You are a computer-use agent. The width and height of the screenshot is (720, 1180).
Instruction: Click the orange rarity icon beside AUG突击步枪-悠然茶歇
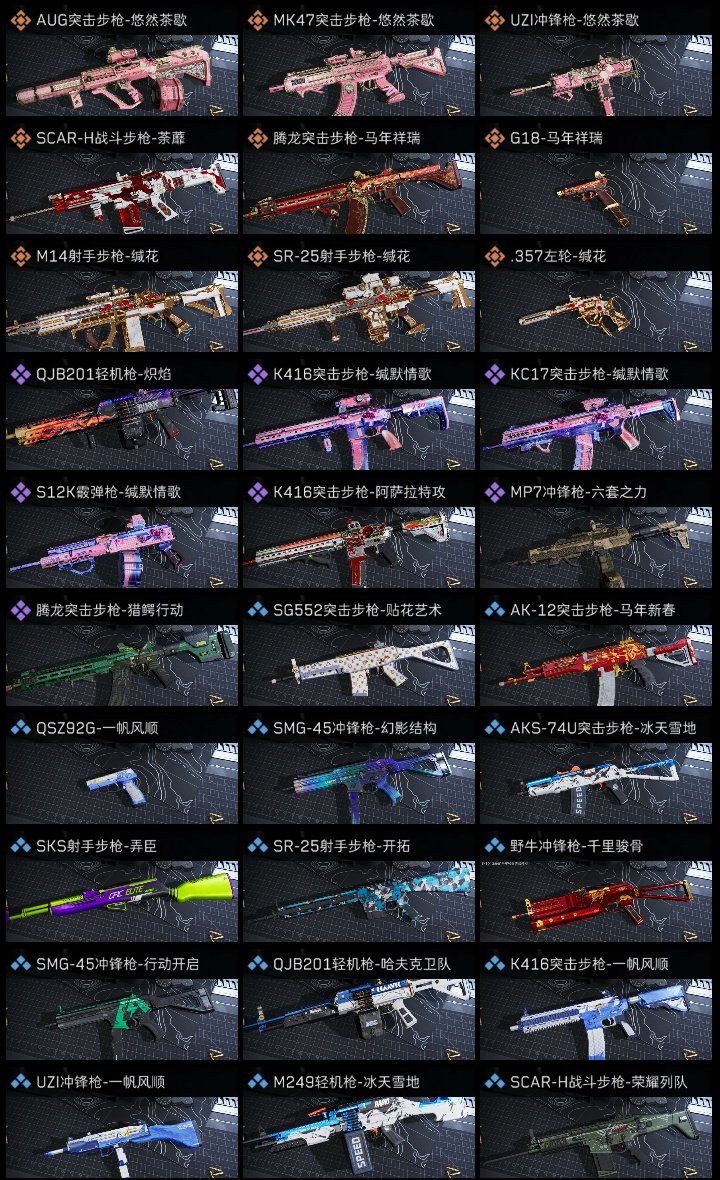coord(20,20)
